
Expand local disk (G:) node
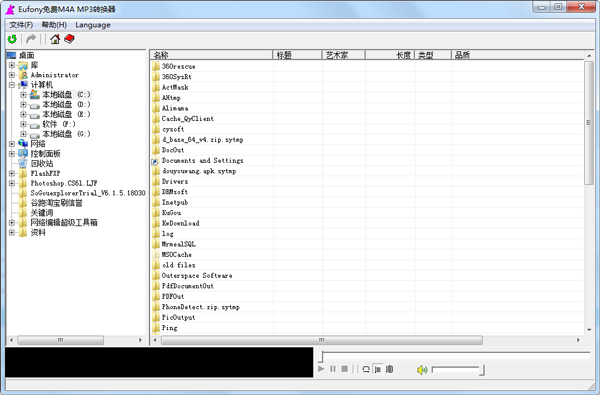[x=23, y=134]
